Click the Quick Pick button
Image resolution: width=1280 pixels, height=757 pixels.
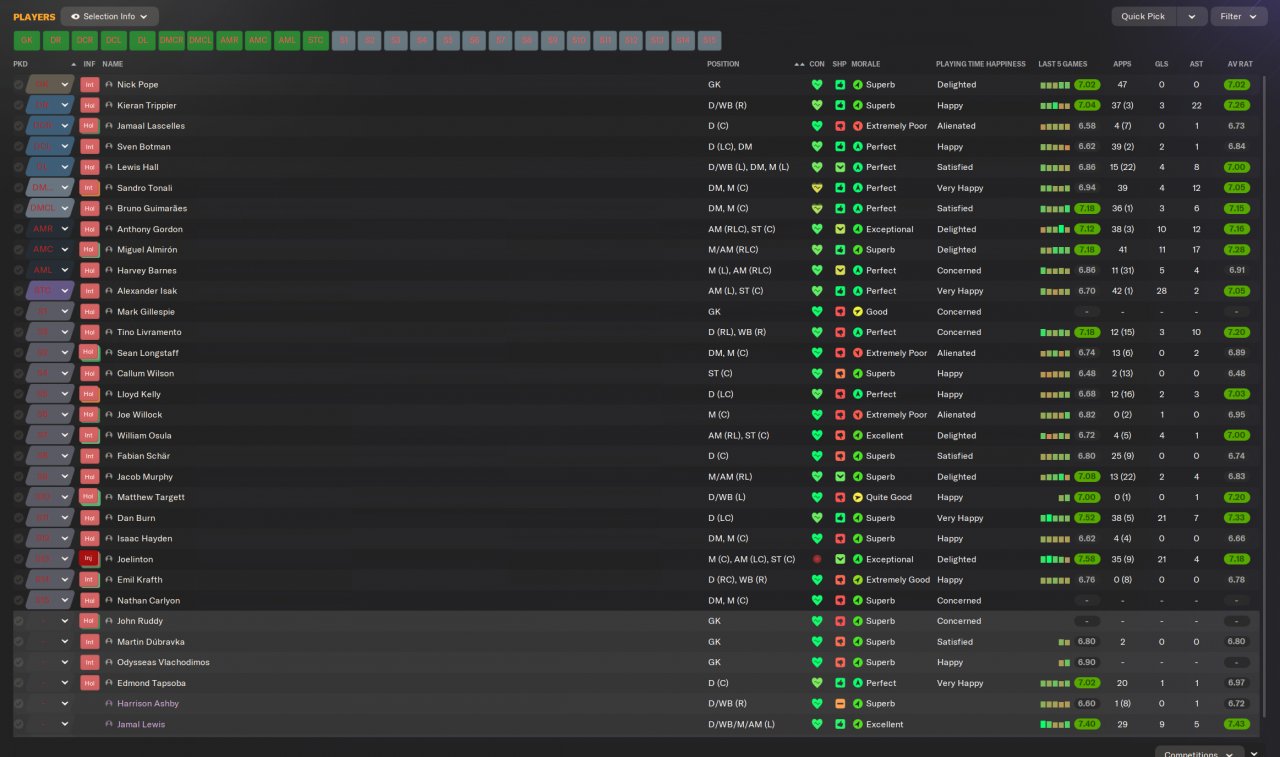[x=1144, y=17]
